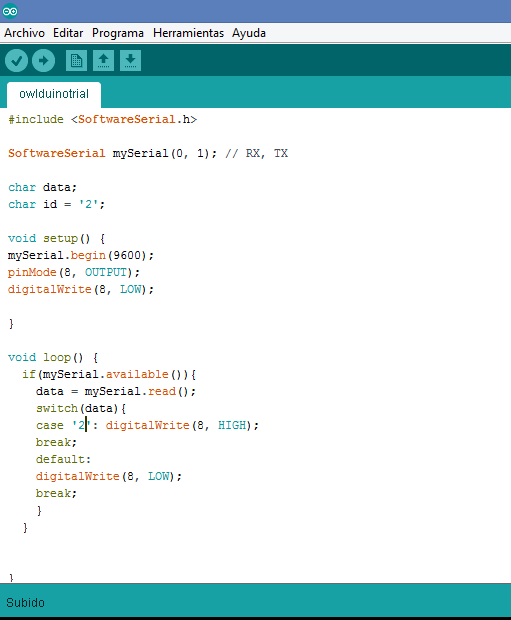Click the 'void loop() {' line
The image size is (511, 620).
point(53,357)
